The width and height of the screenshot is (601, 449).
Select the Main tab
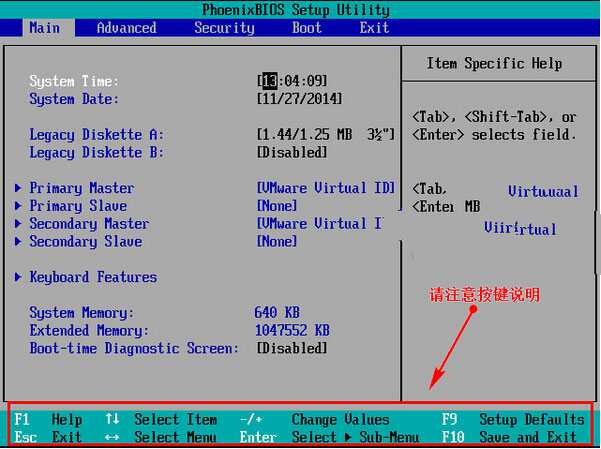tap(44, 28)
